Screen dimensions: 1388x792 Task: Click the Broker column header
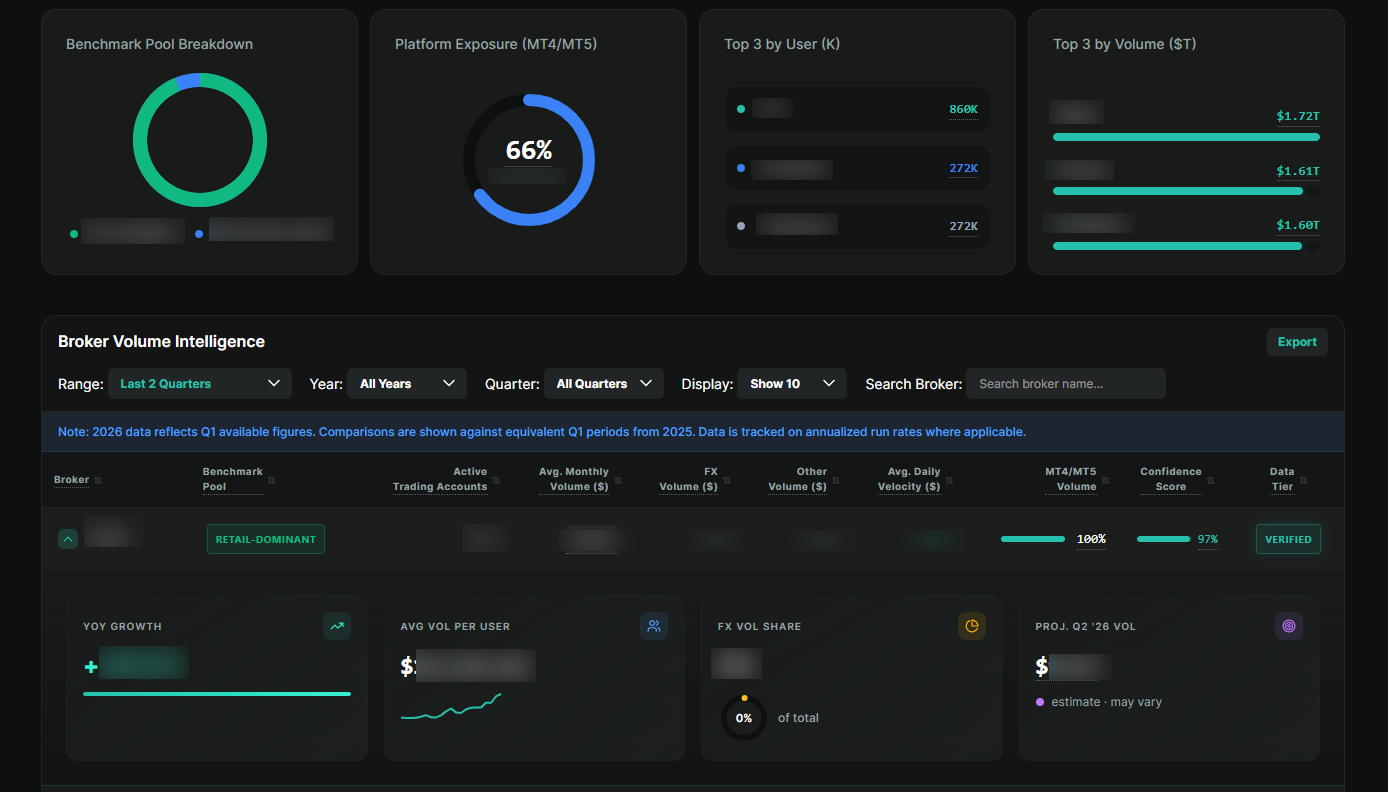click(71, 480)
